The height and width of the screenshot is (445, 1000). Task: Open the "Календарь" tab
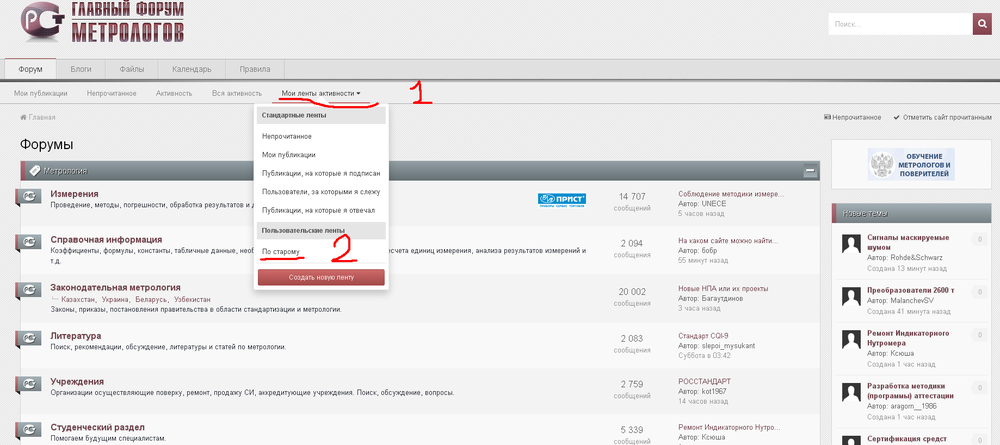(191, 69)
